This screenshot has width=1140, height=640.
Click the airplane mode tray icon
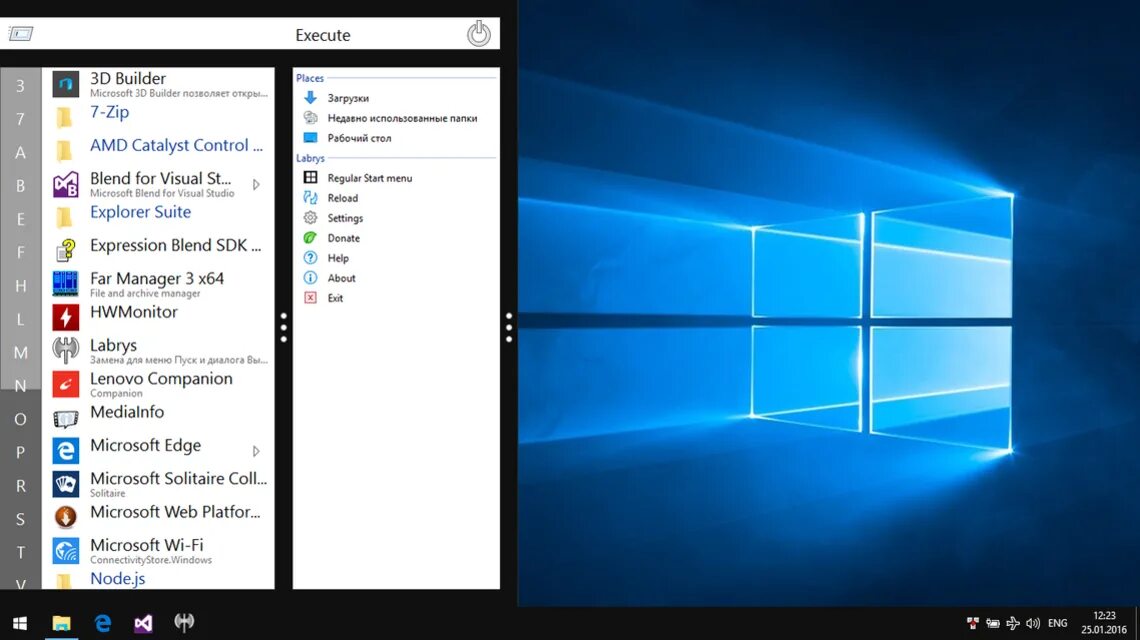tap(1013, 623)
